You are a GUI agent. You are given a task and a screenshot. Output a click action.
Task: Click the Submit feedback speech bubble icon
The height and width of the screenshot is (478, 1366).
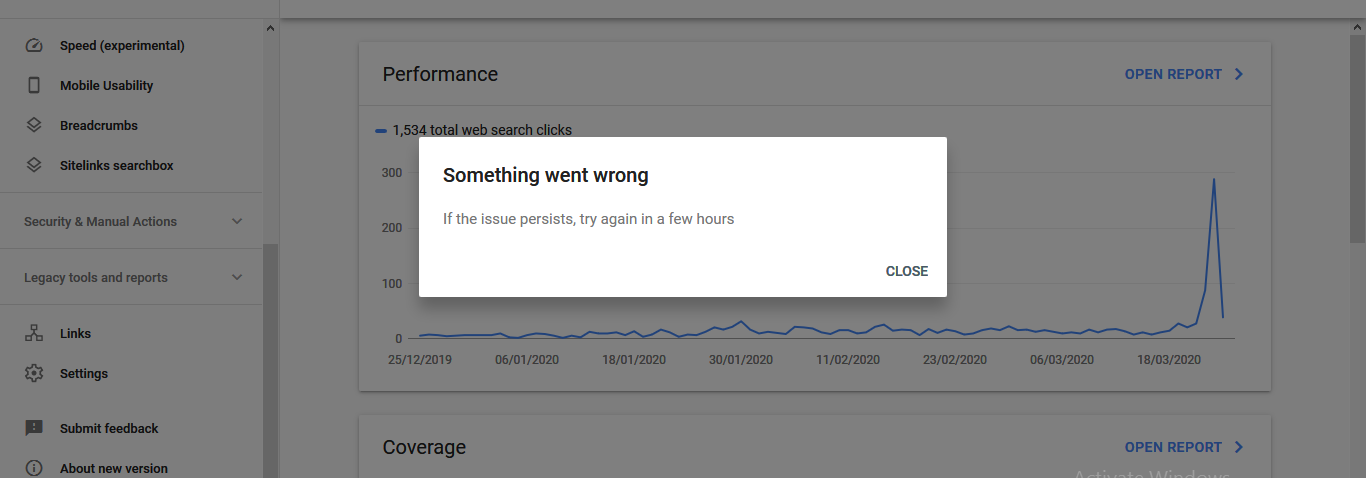34,428
